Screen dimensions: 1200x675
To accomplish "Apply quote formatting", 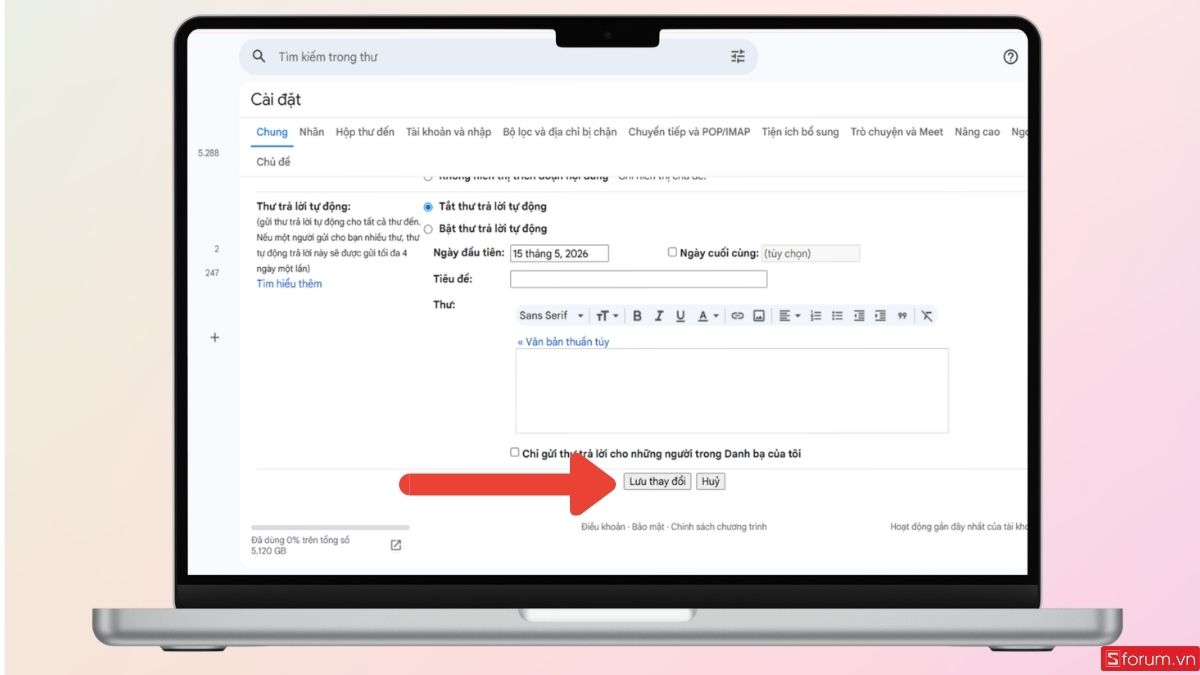I will (902, 316).
